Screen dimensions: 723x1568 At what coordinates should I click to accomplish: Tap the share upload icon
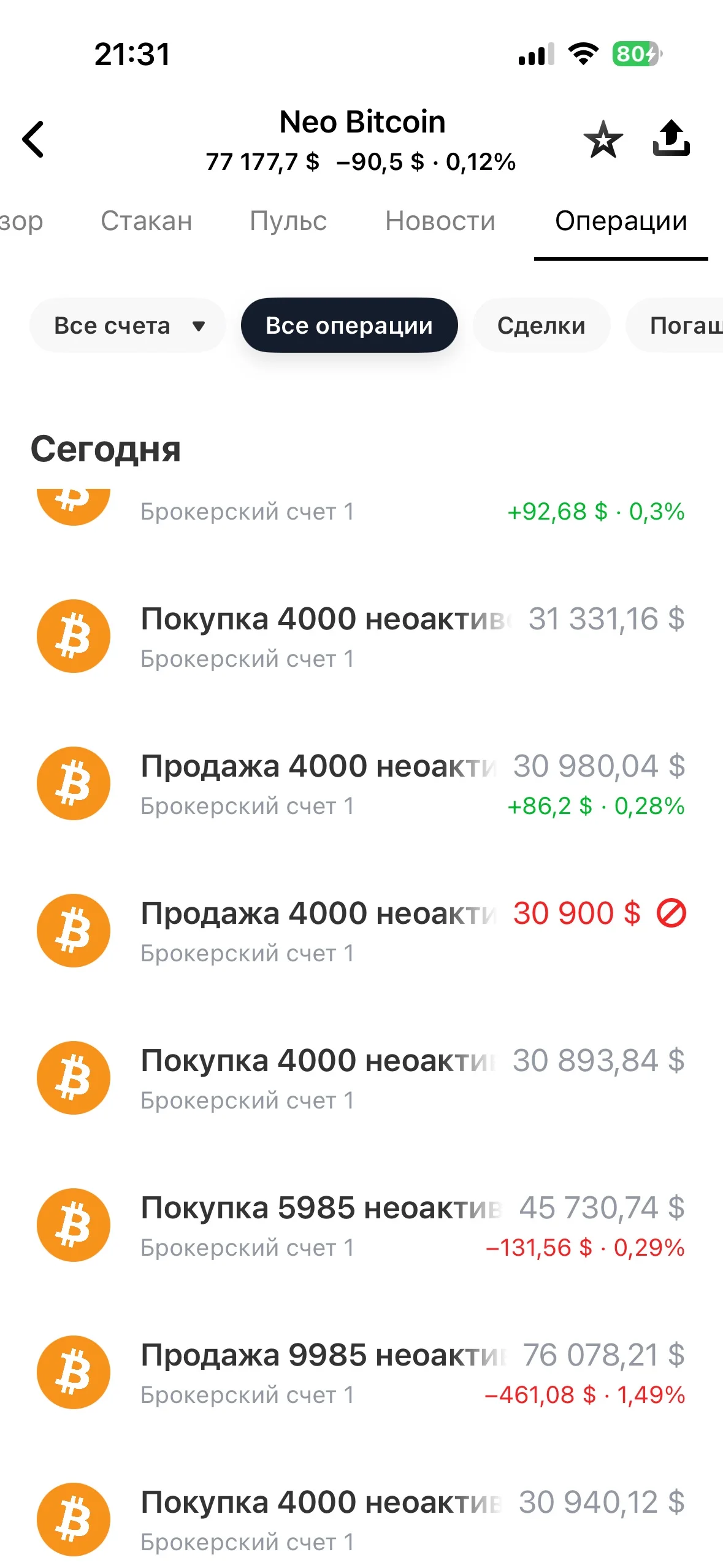671,138
